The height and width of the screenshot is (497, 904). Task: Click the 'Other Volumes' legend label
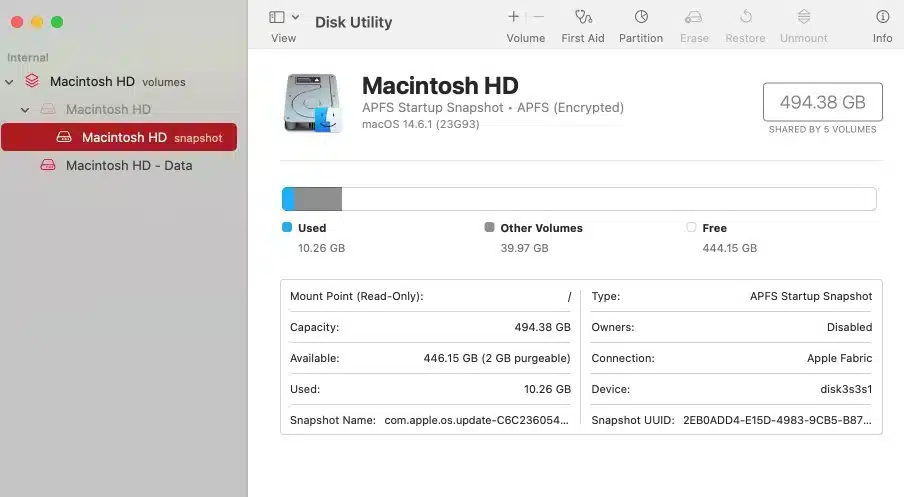click(x=541, y=228)
